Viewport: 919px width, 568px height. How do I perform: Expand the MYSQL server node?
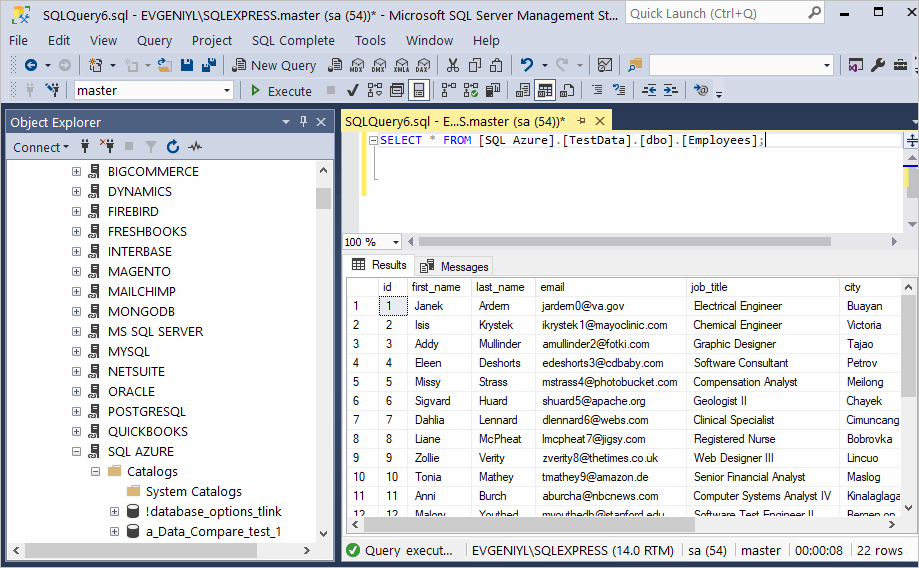[76, 351]
